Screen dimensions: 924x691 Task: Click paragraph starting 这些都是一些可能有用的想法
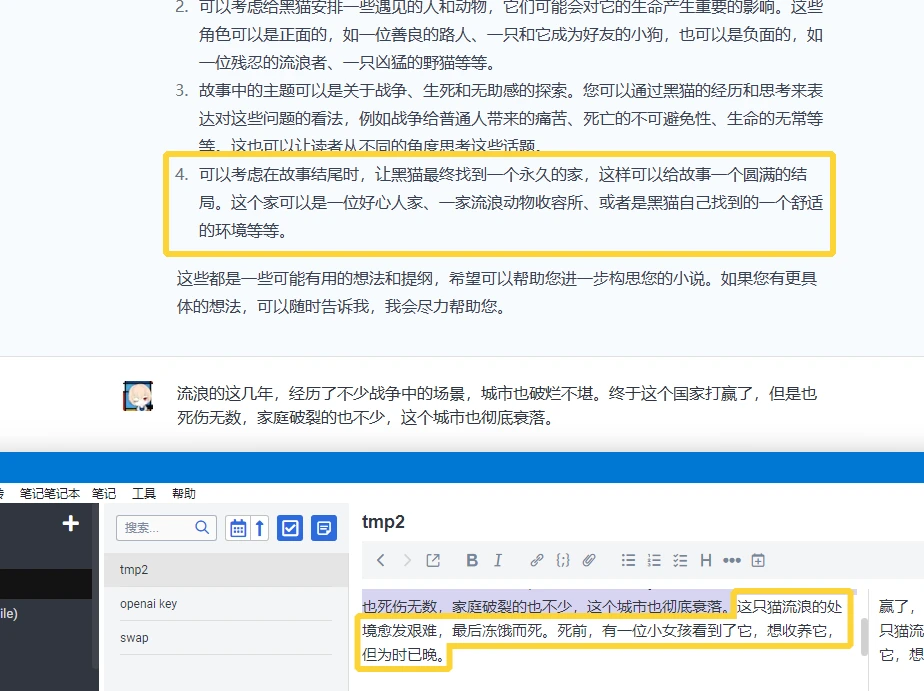click(x=497, y=292)
